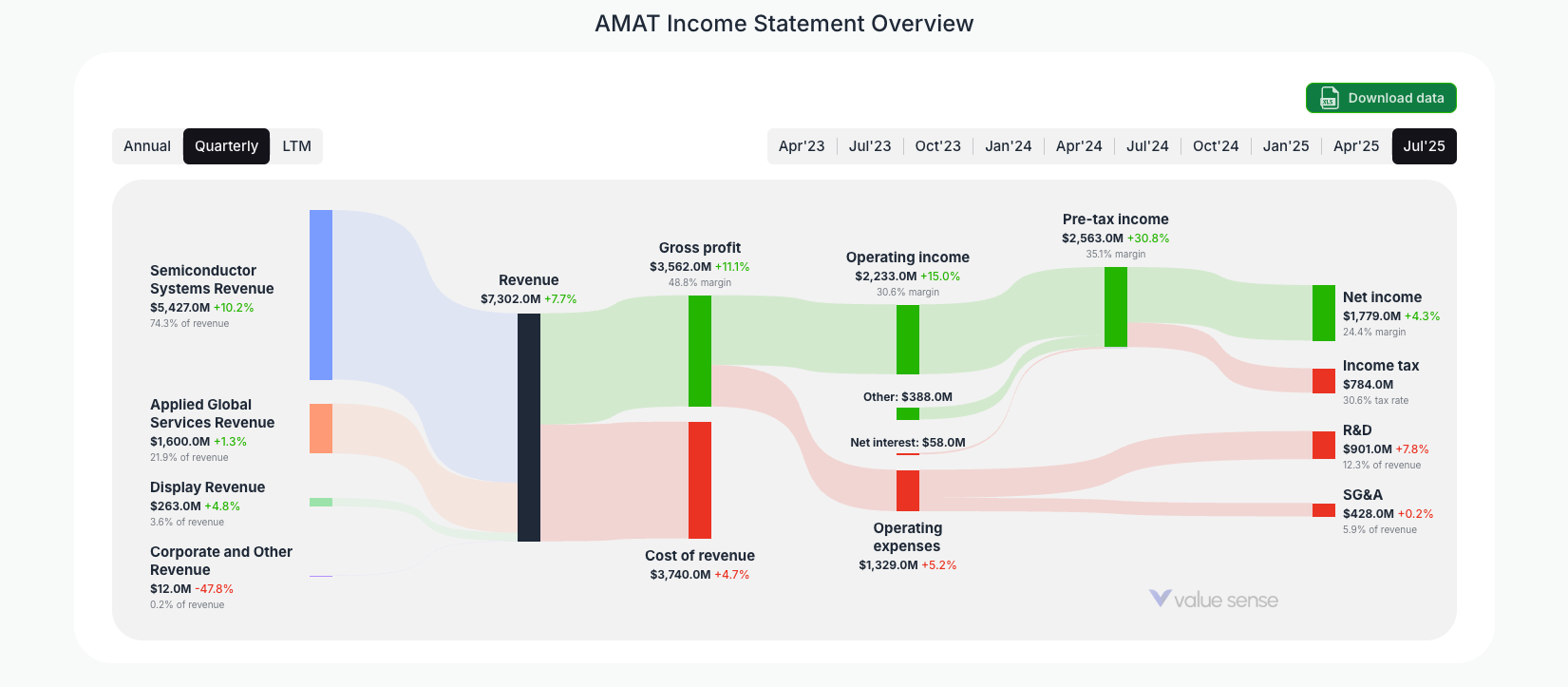Screen dimensions: 1568x687
Task: Click the red R&D bar
Action: (1324, 446)
